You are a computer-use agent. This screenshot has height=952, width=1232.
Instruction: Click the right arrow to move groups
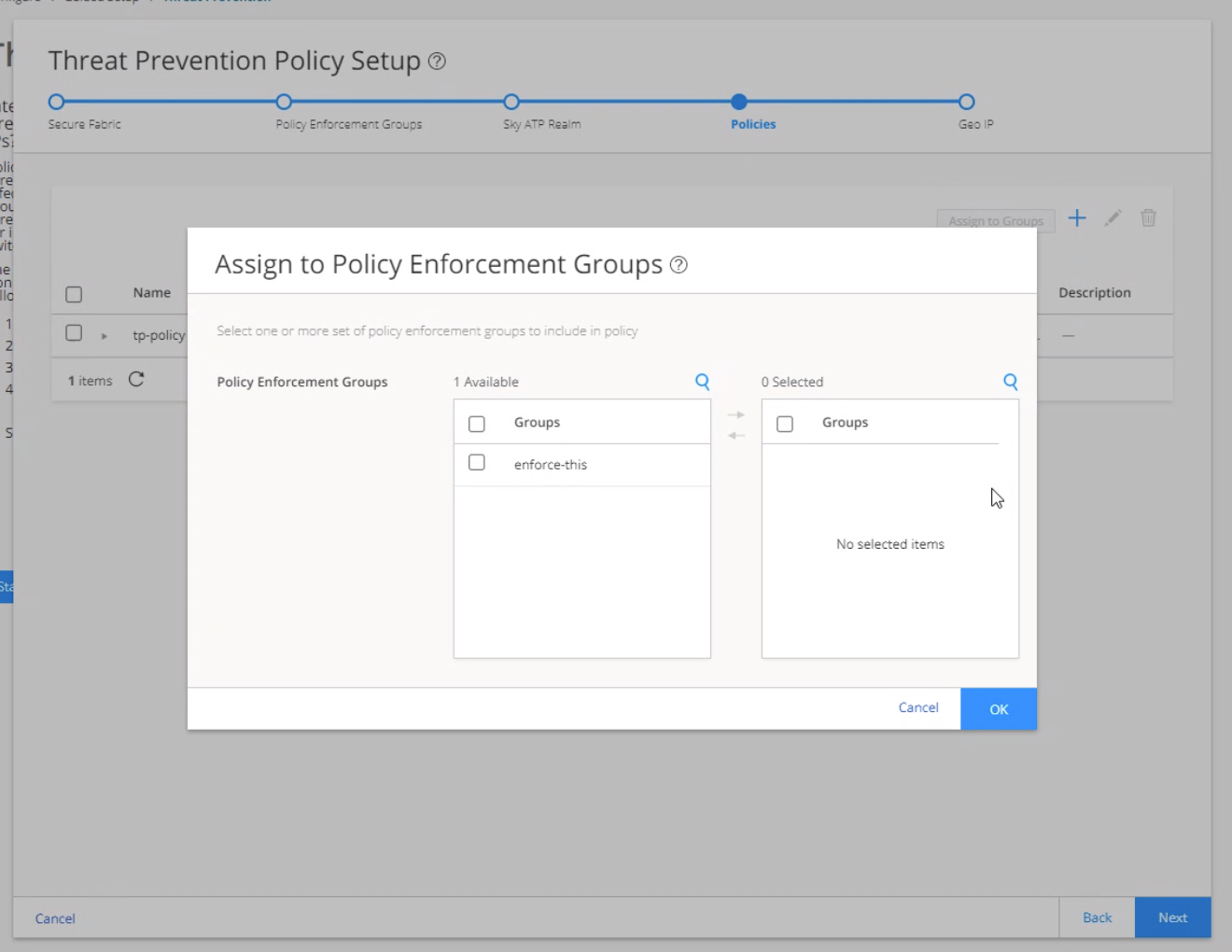click(x=736, y=413)
